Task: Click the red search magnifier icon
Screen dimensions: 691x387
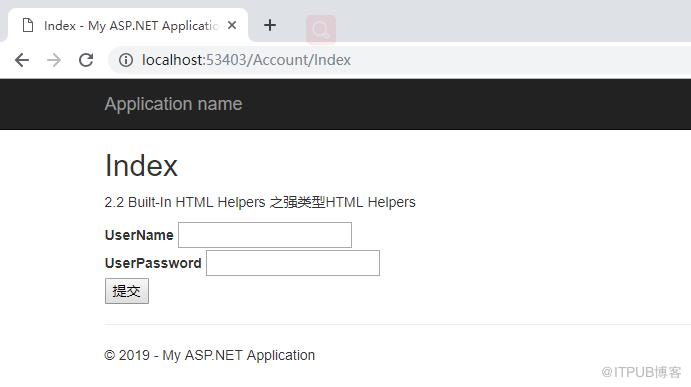Action: (321, 30)
